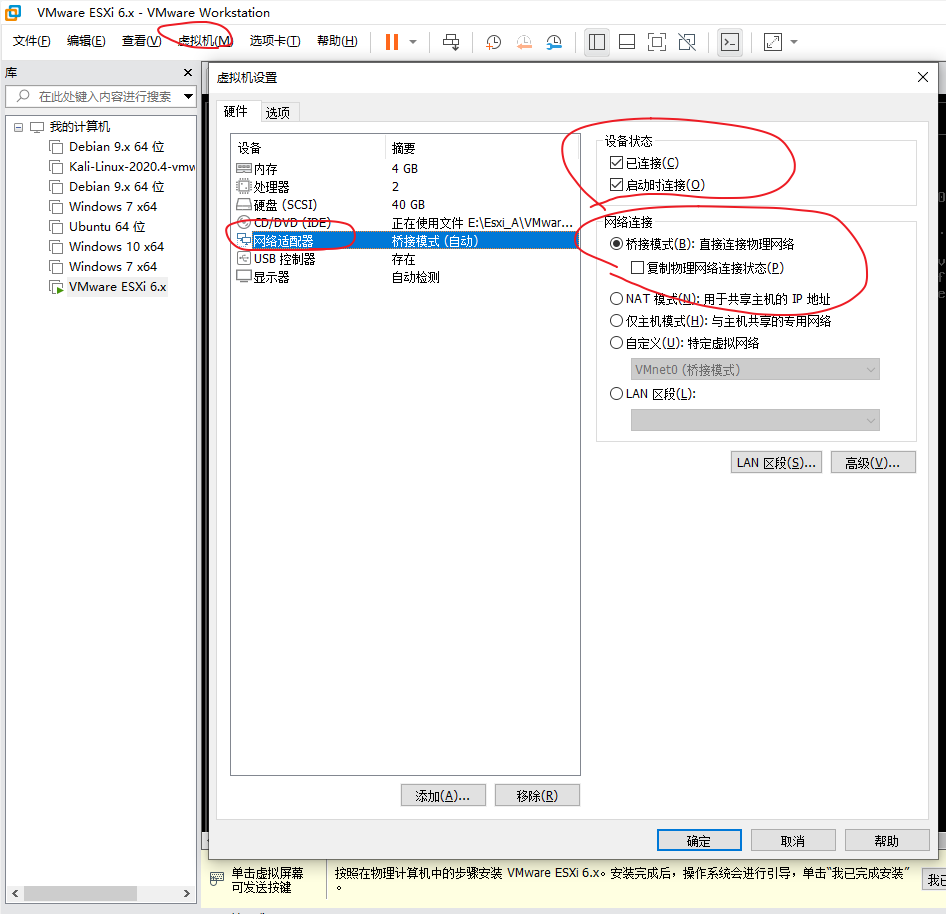Take a snapshot with clock-plus icon
946x914 pixels.
tap(493, 42)
